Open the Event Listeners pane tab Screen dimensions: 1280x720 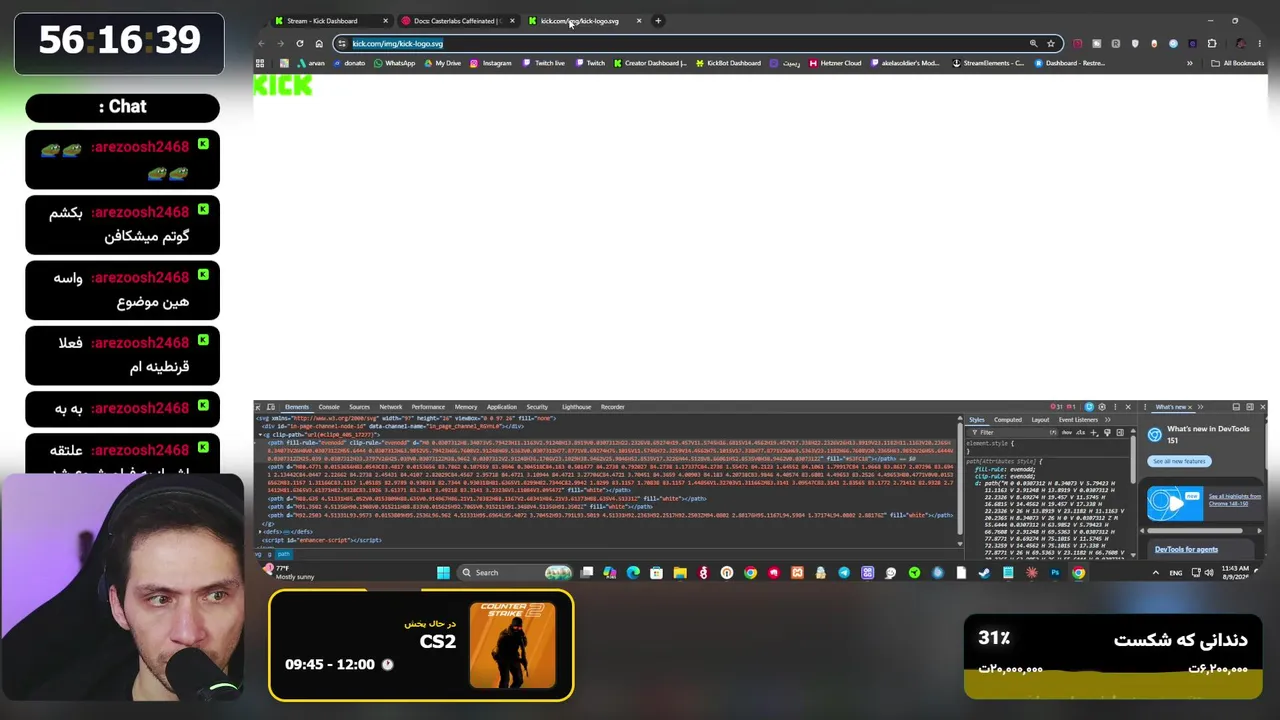pos(1078,420)
